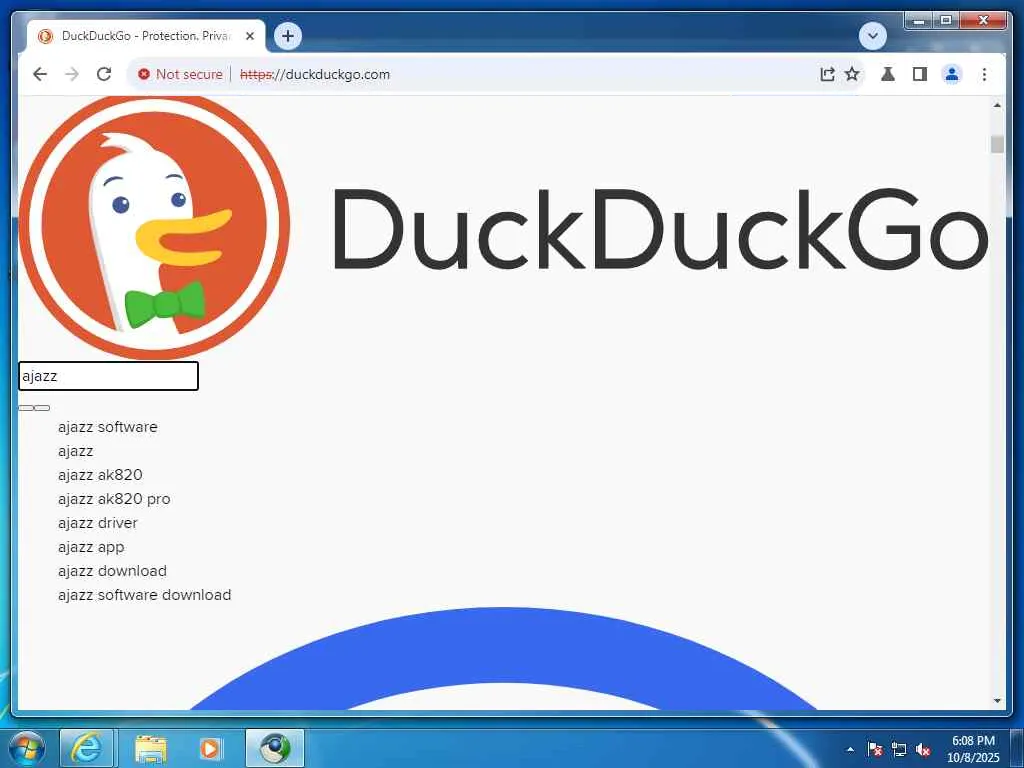Screen dimensions: 1024x768
Task: Open the tab search dropdown chevron
Action: pos(872,36)
